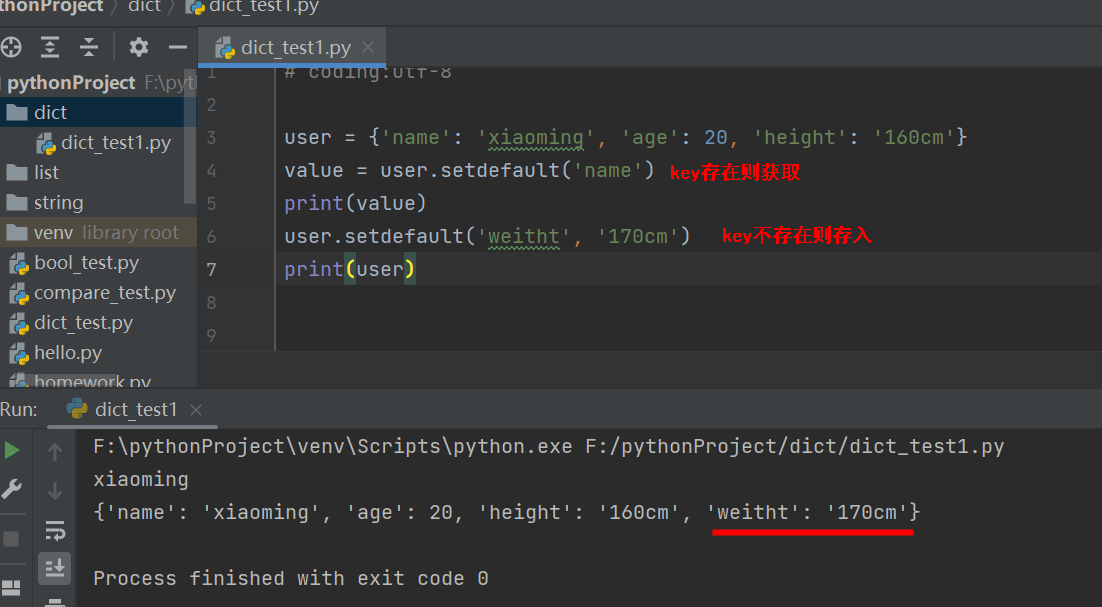Click the locate/select opened file crosshair icon
The image size is (1102, 607).
pyautogui.click(x=11, y=47)
